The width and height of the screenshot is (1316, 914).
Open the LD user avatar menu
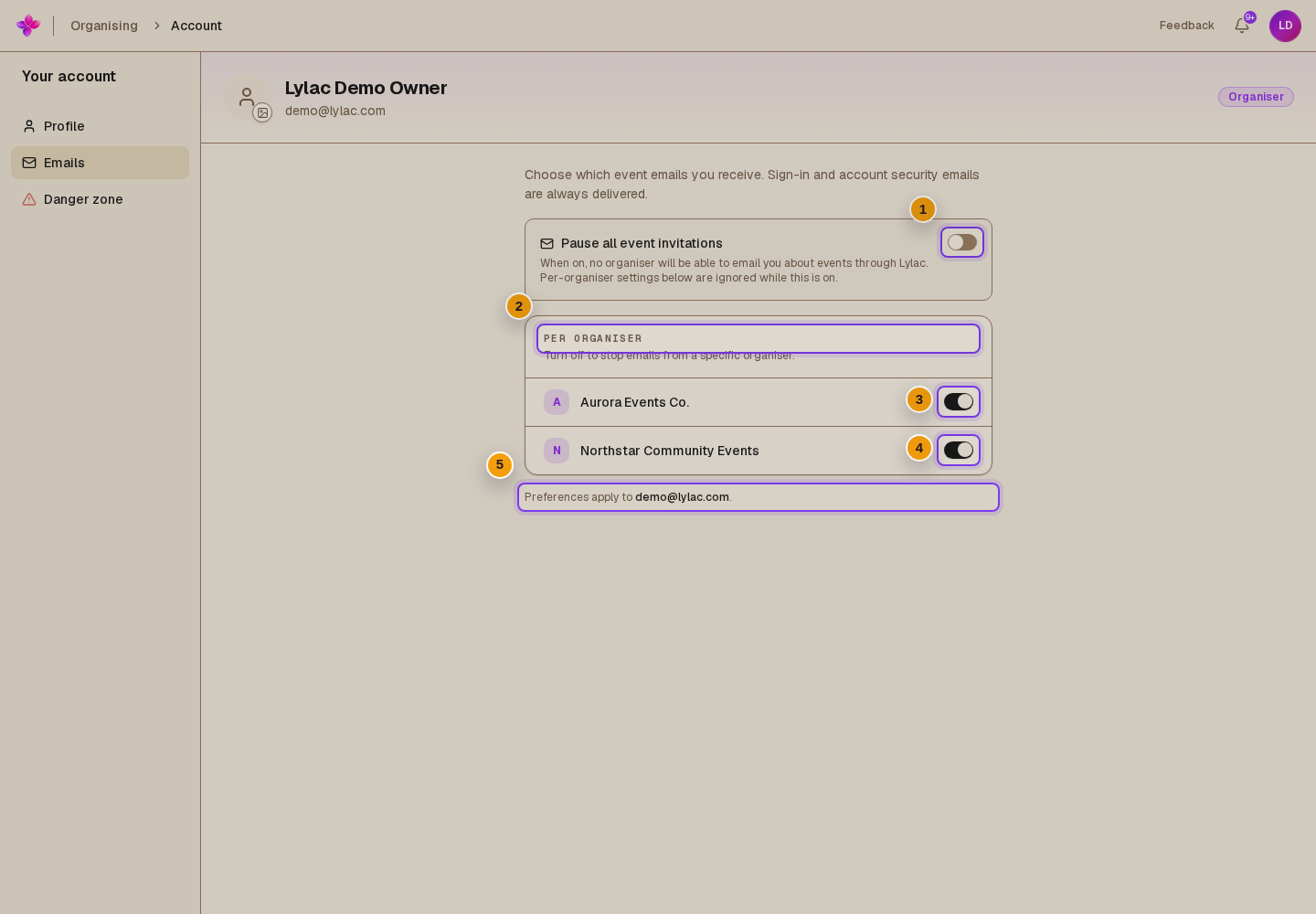click(x=1285, y=26)
